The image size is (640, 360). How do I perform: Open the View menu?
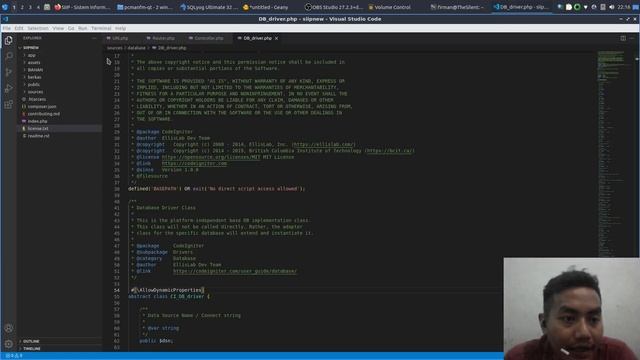(x=58, y=28)
